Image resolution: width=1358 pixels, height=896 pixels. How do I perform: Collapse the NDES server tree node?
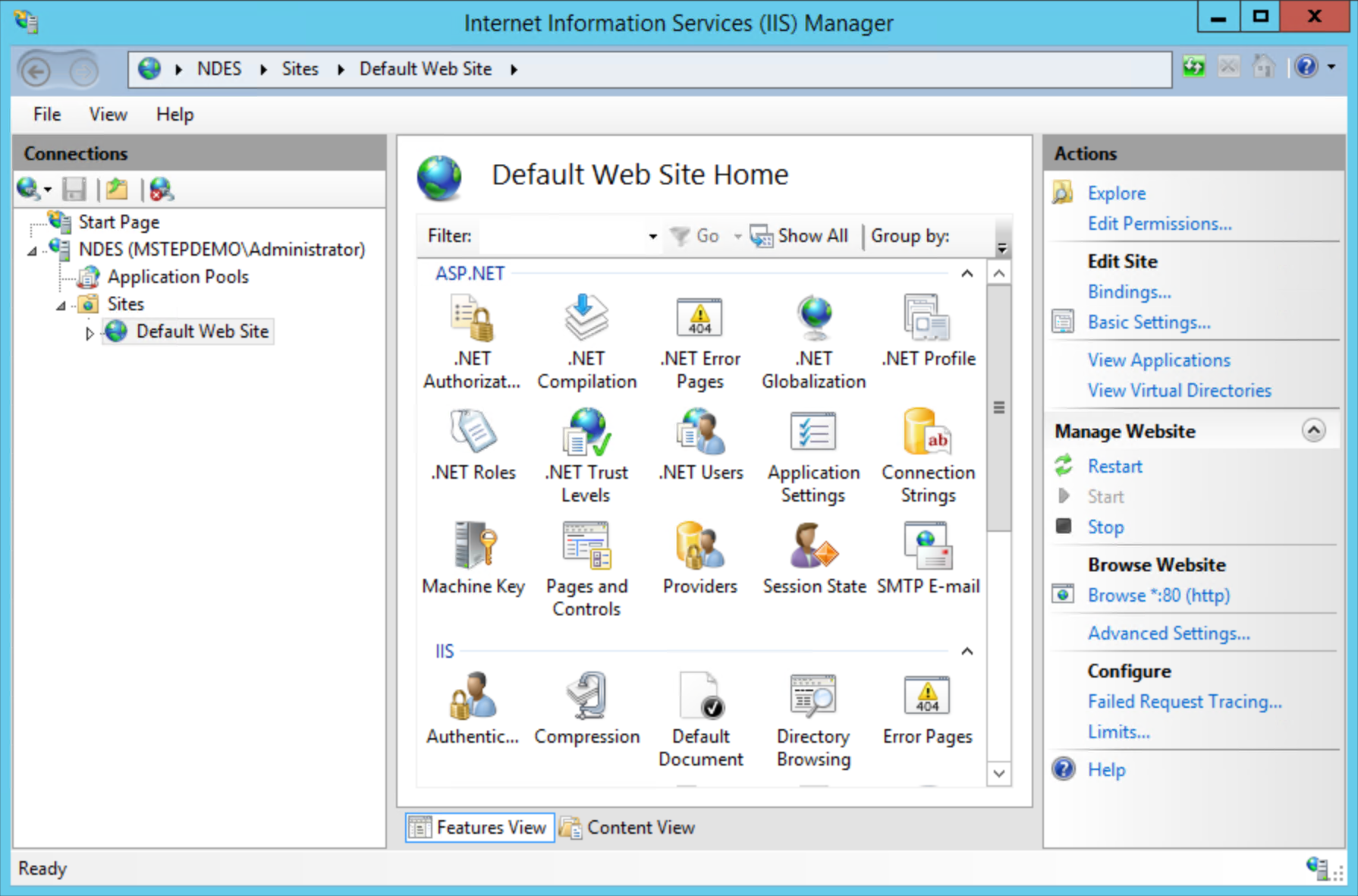click(32, 251)
